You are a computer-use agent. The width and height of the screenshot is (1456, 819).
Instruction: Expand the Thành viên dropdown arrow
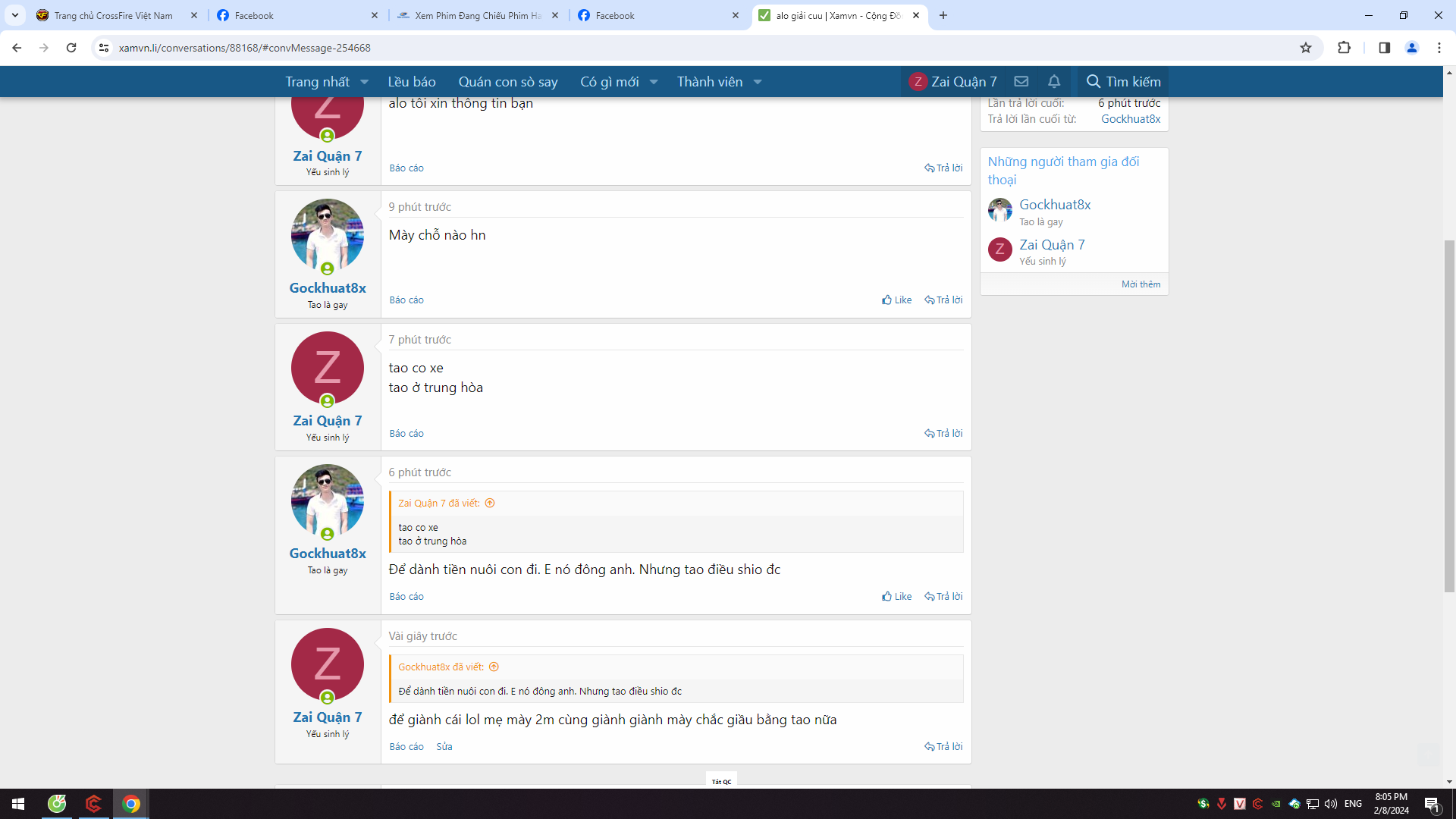758,82
